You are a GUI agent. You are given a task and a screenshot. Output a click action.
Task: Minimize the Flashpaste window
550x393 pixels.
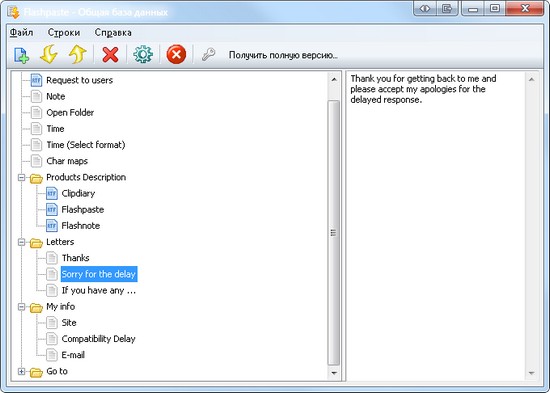coord(472,8)
